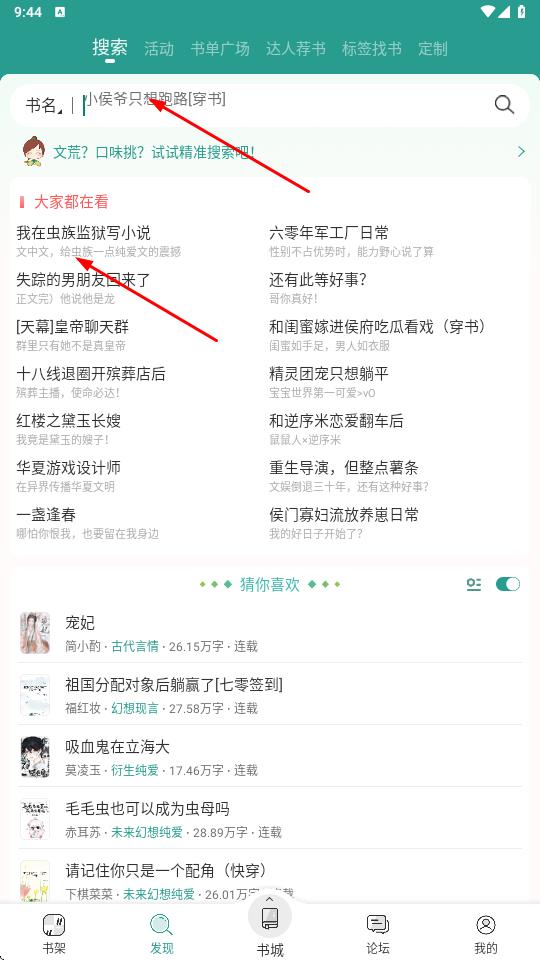Image resolution: width=540 pixels, height=960 pixels.
Task: Open the 论坛 forum icon
Action: point(378,924)
